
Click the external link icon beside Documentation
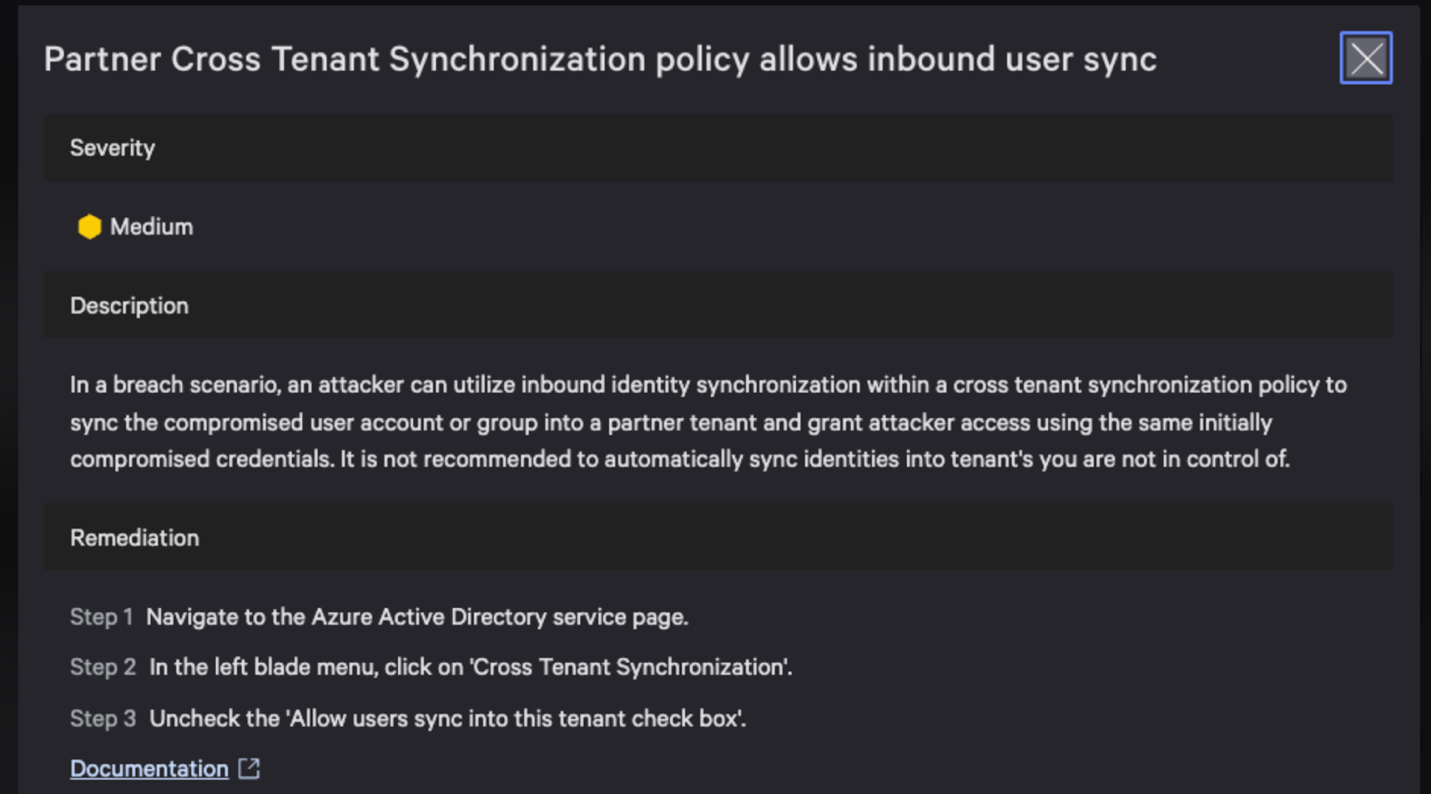tap(249, 768)
